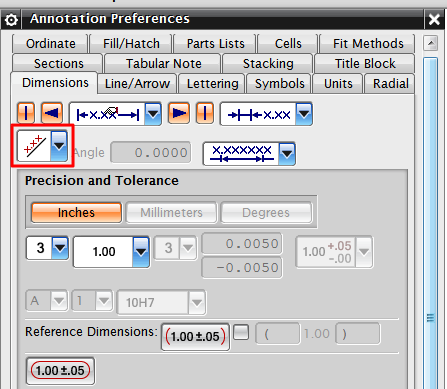The width and height of the screenshot is (447, 389).
Task: Click the gear icon in the title bar
Action: [x=11, y=19]
